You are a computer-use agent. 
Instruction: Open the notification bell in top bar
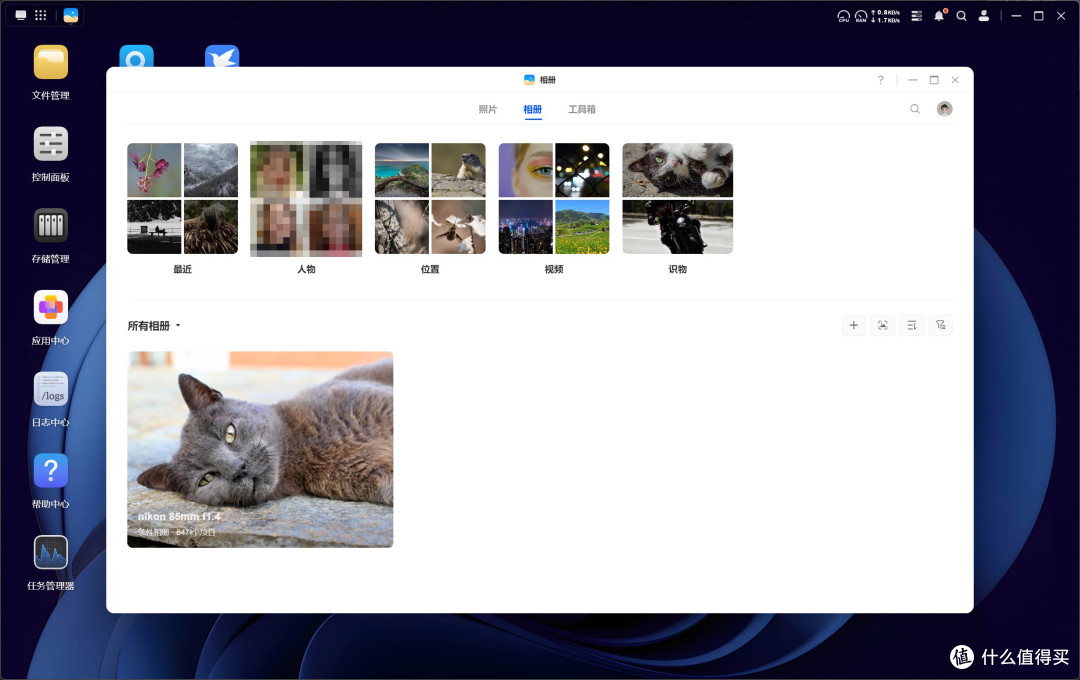939,16
